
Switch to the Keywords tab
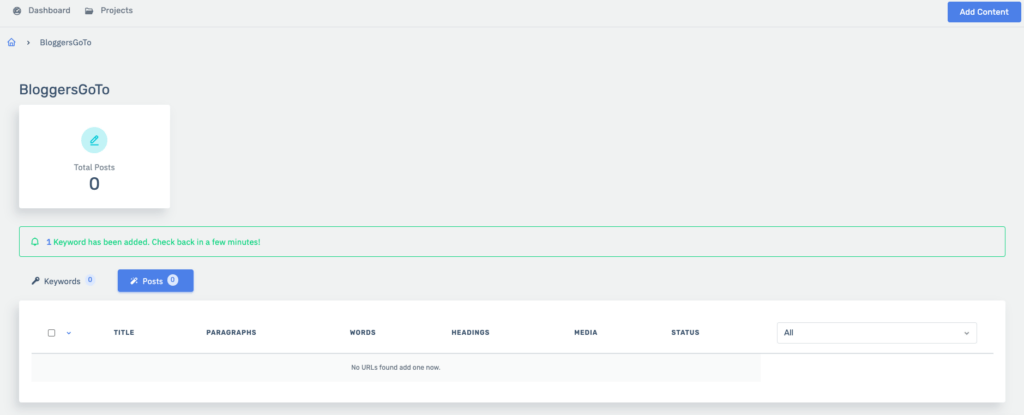click(63, 281)
